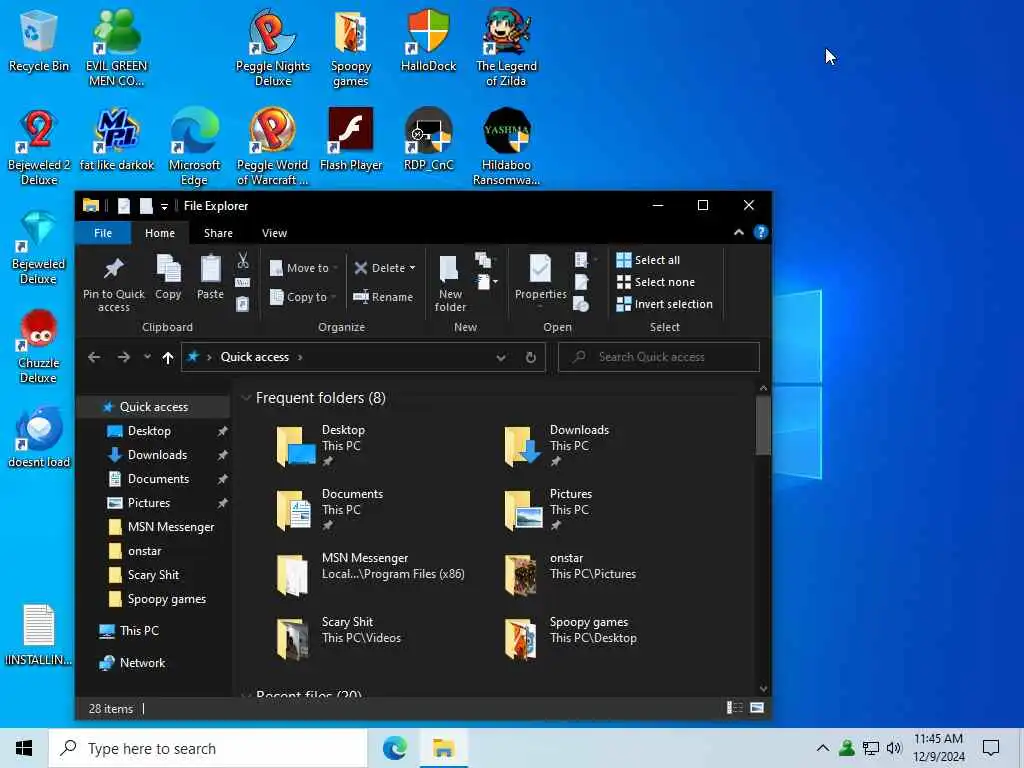Click Quick access in navigation pane
The height and width of the screenshot is (768, 1024).
click(153, 407)
